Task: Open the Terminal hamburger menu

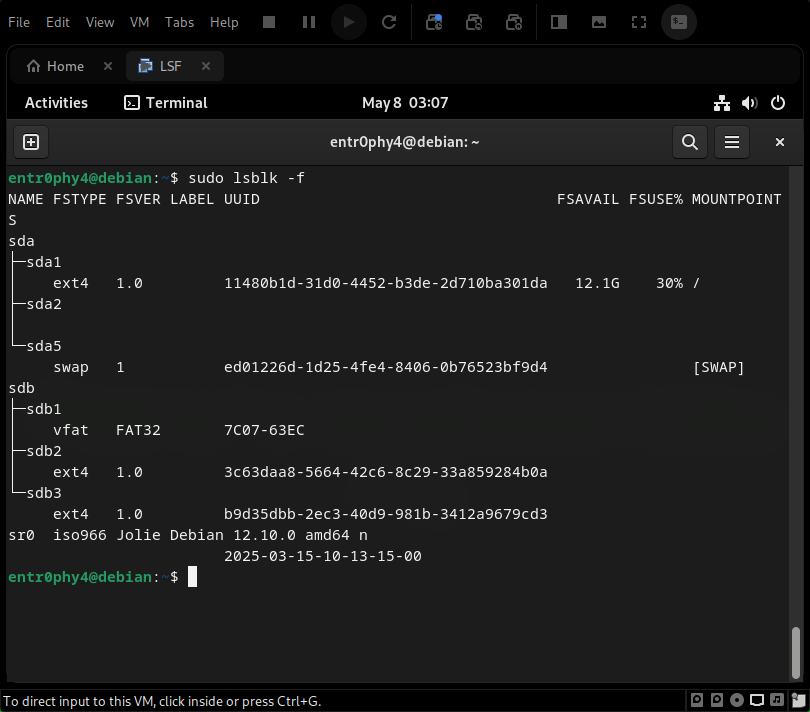Action: pos(731,142)
